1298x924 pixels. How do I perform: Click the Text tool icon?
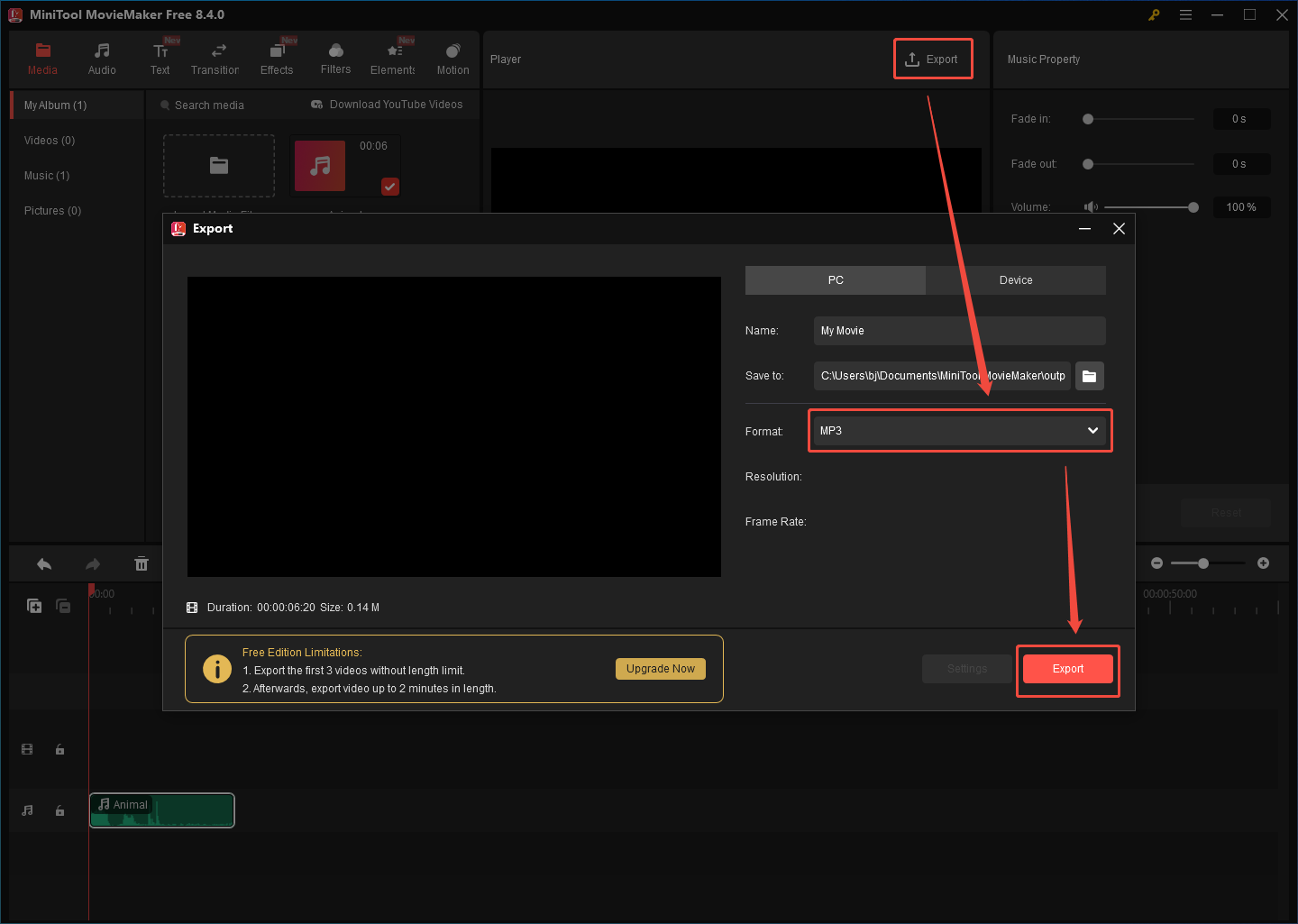(x=160, y=51)
